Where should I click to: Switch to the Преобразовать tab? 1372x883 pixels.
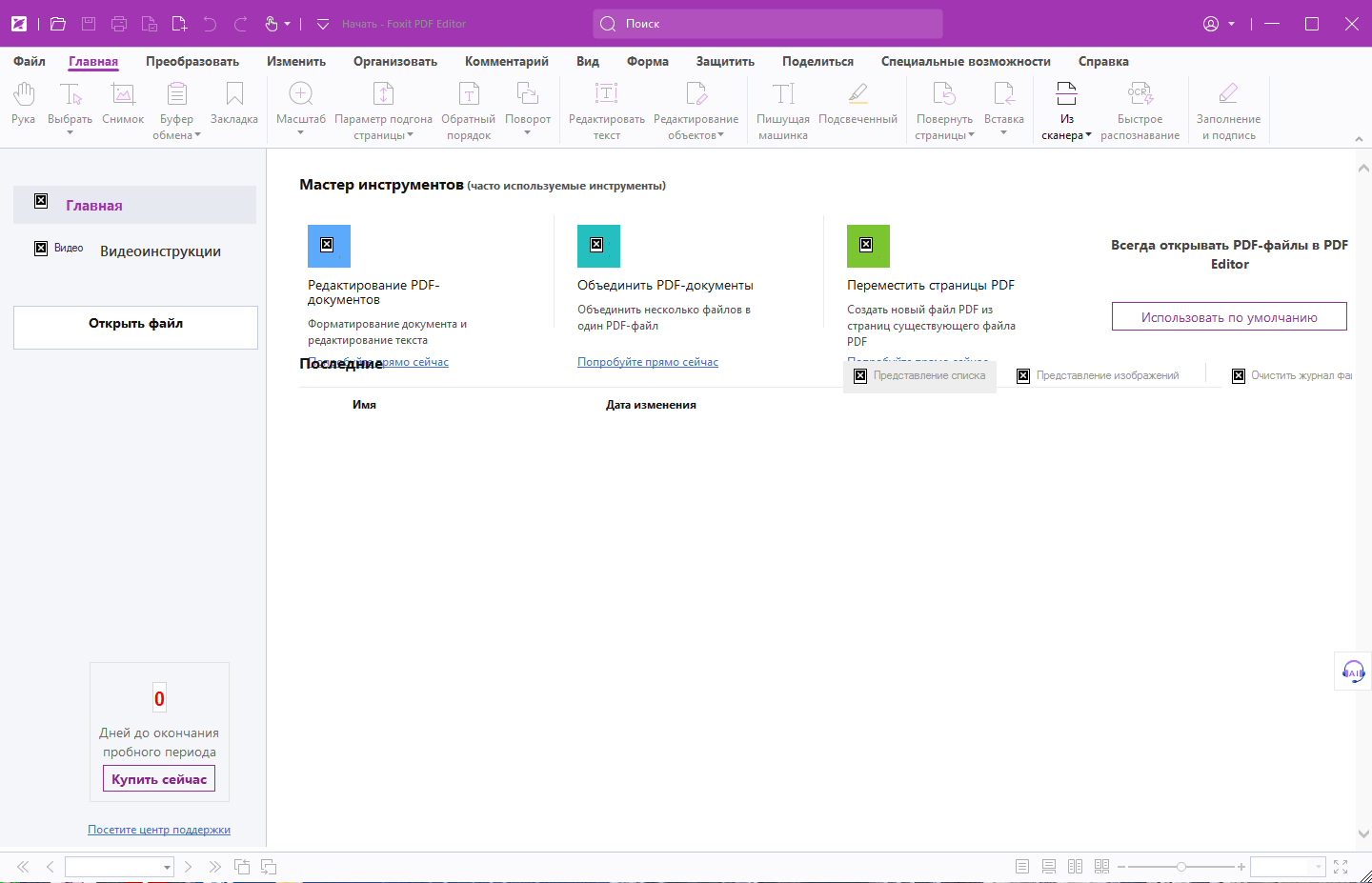192,61
